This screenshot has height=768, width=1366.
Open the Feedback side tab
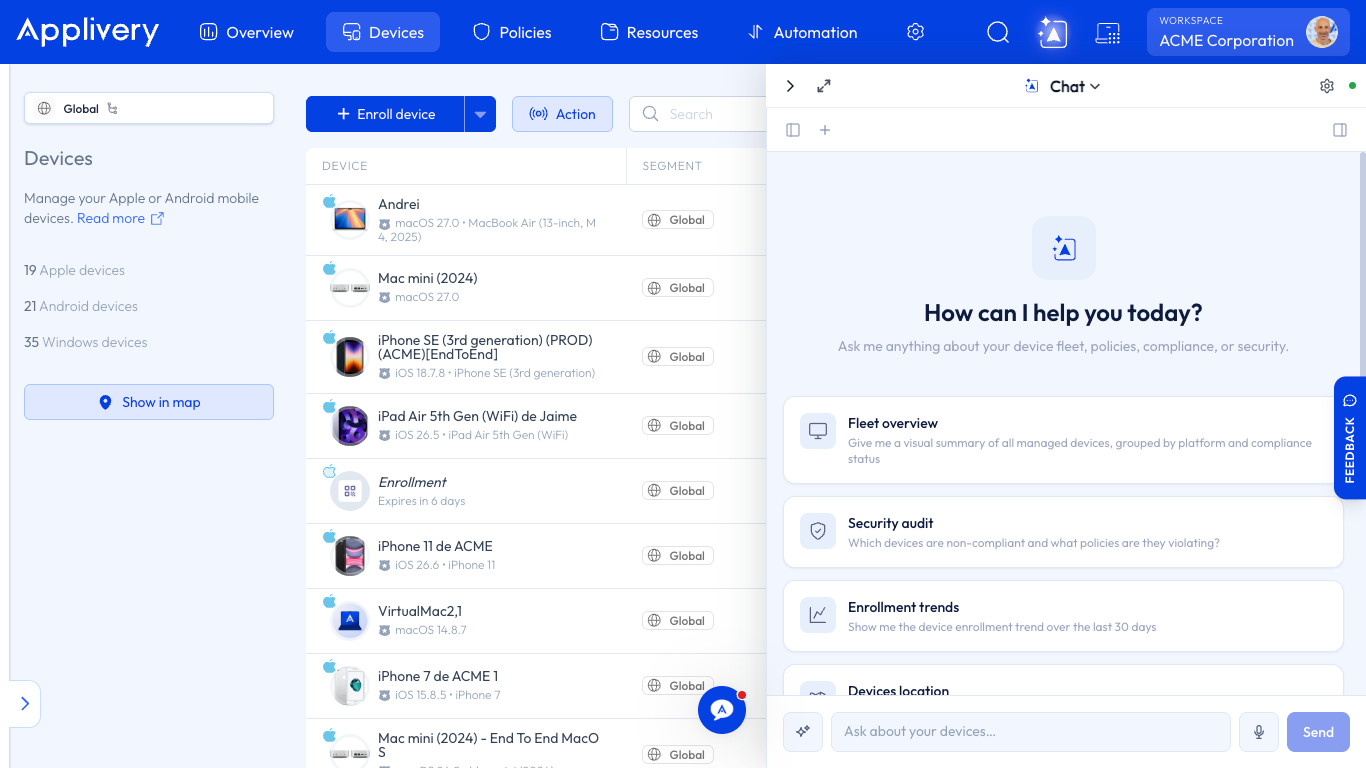[x=1350, y=438]
